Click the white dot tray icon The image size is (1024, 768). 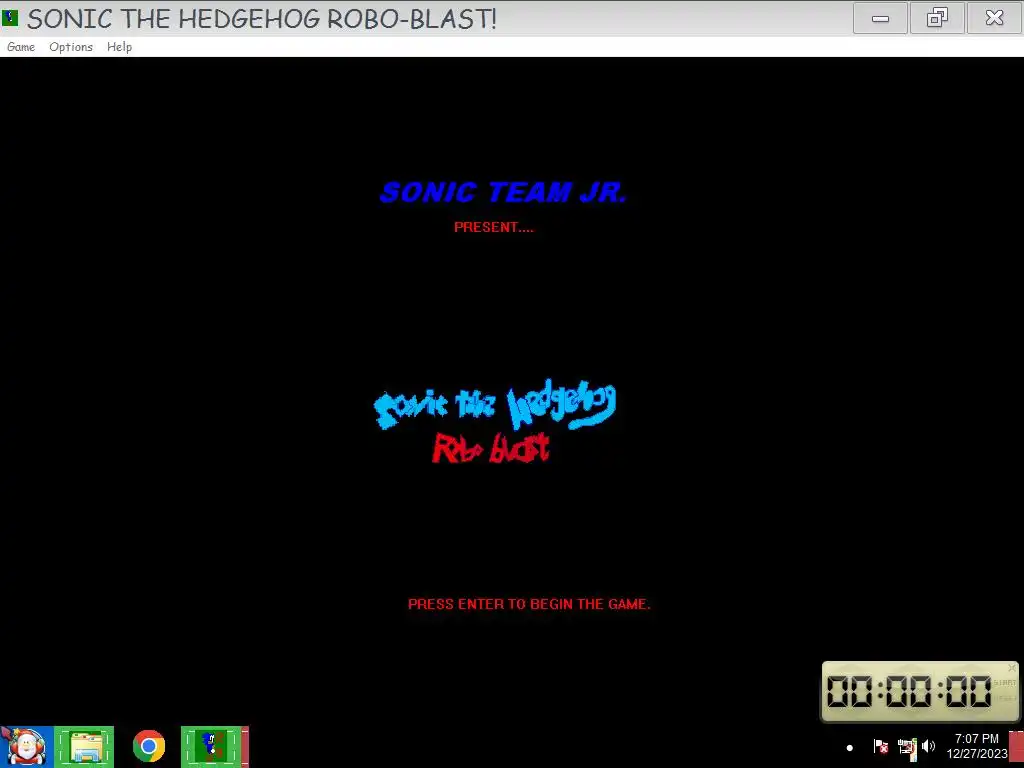850,747
